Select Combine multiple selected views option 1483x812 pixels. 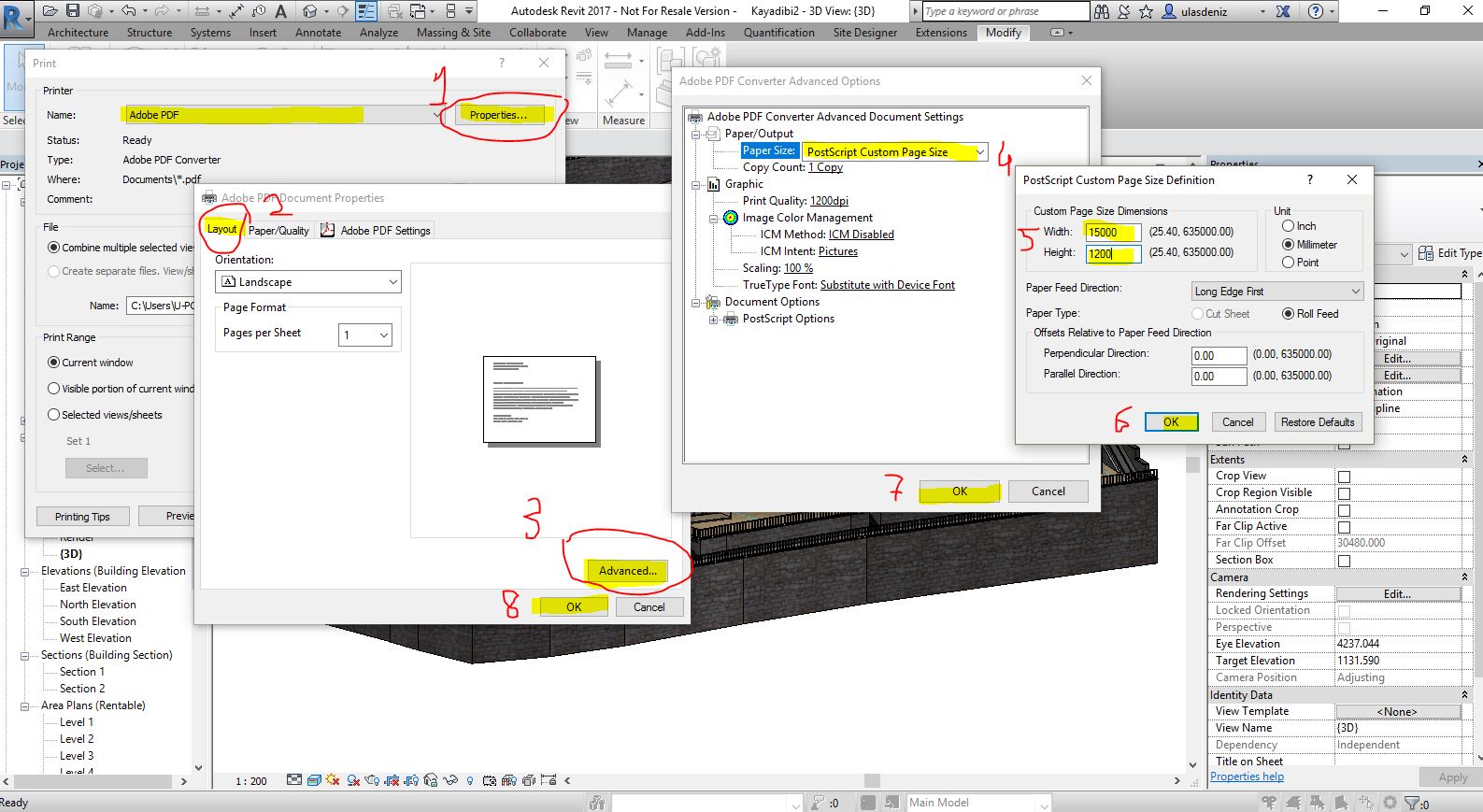[x=53, y=248]
